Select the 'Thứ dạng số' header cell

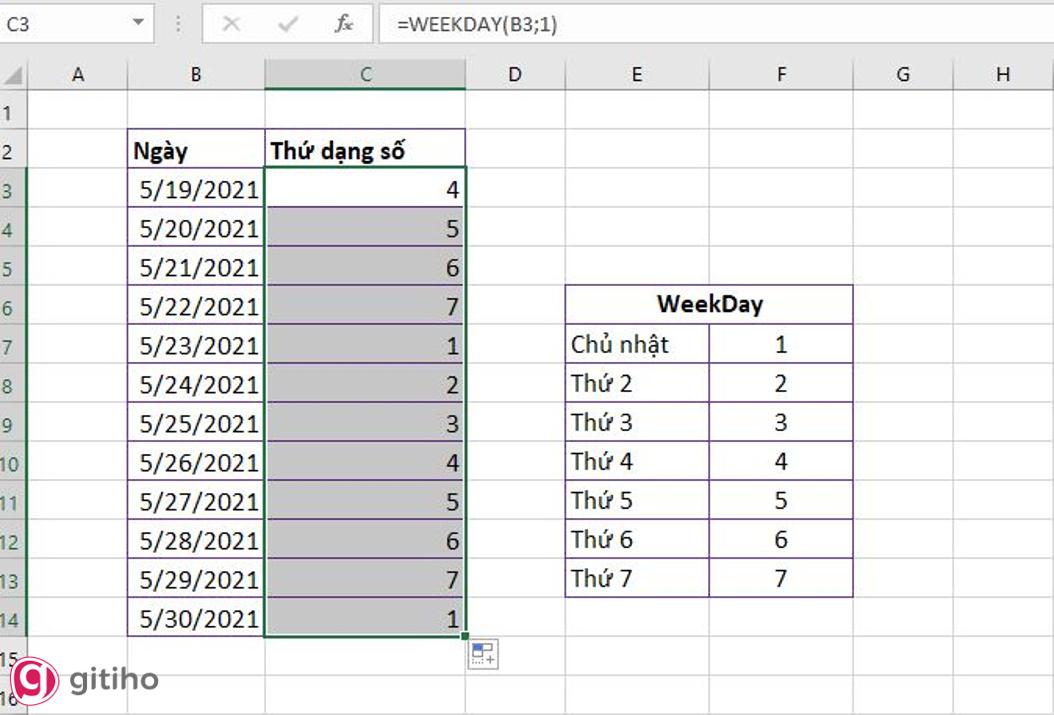pyautogui.click(x=365, y=151)
